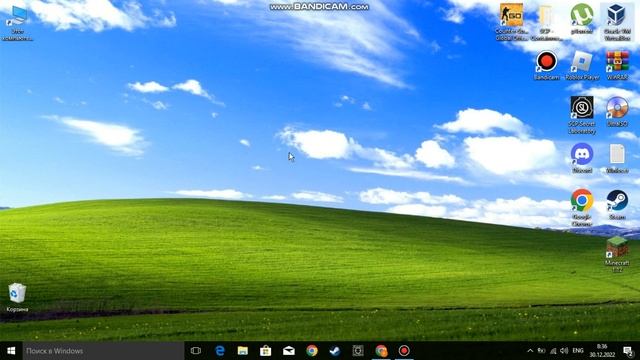Select the UltraISO disc desktop shortcut
The width and height of the screenshot is (640, 360).
coord(617,112)
